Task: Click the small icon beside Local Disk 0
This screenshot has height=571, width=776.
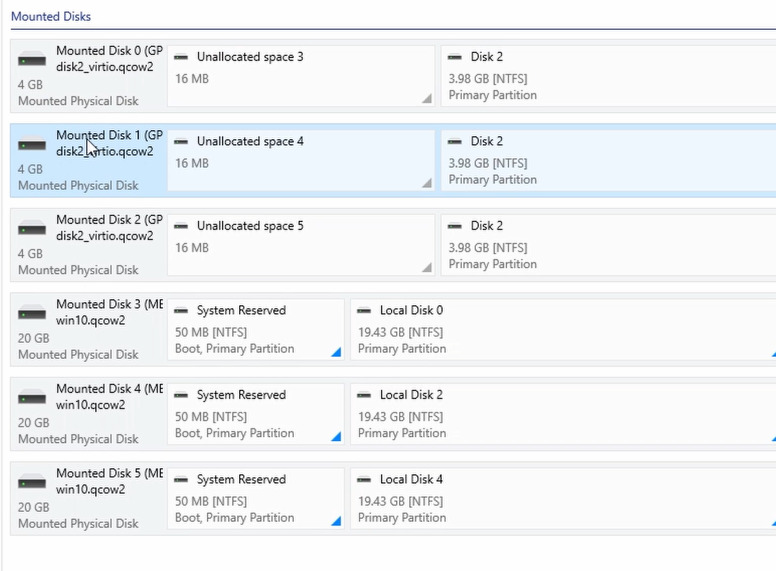Action: pos(364,310)
